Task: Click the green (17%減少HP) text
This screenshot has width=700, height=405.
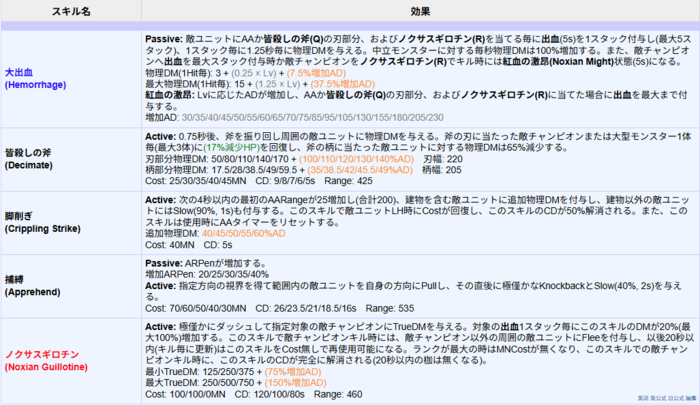Action: pyautogui.click(x=232, y=147)
